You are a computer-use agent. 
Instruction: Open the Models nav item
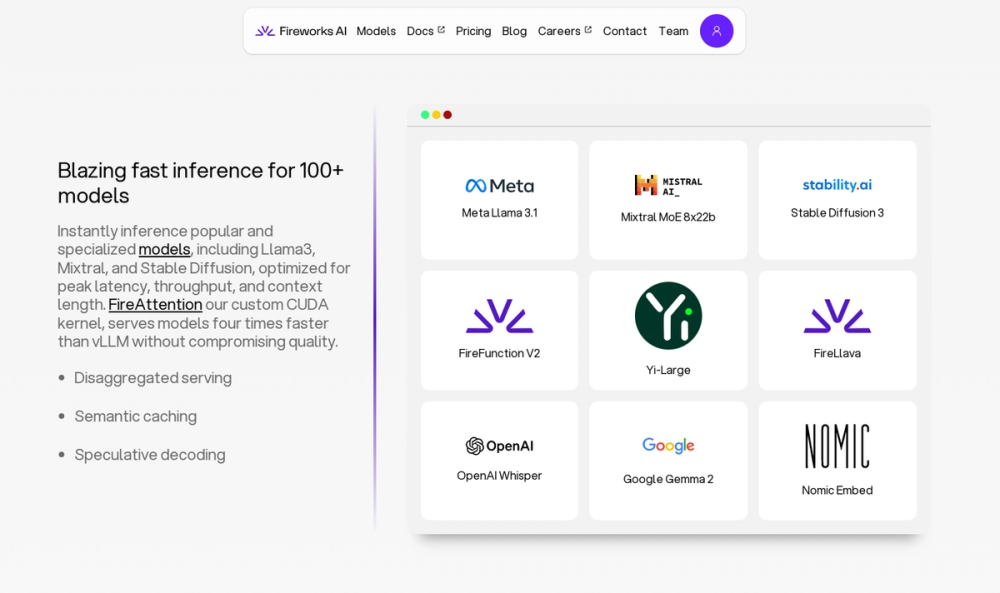[x=376, y=31]
